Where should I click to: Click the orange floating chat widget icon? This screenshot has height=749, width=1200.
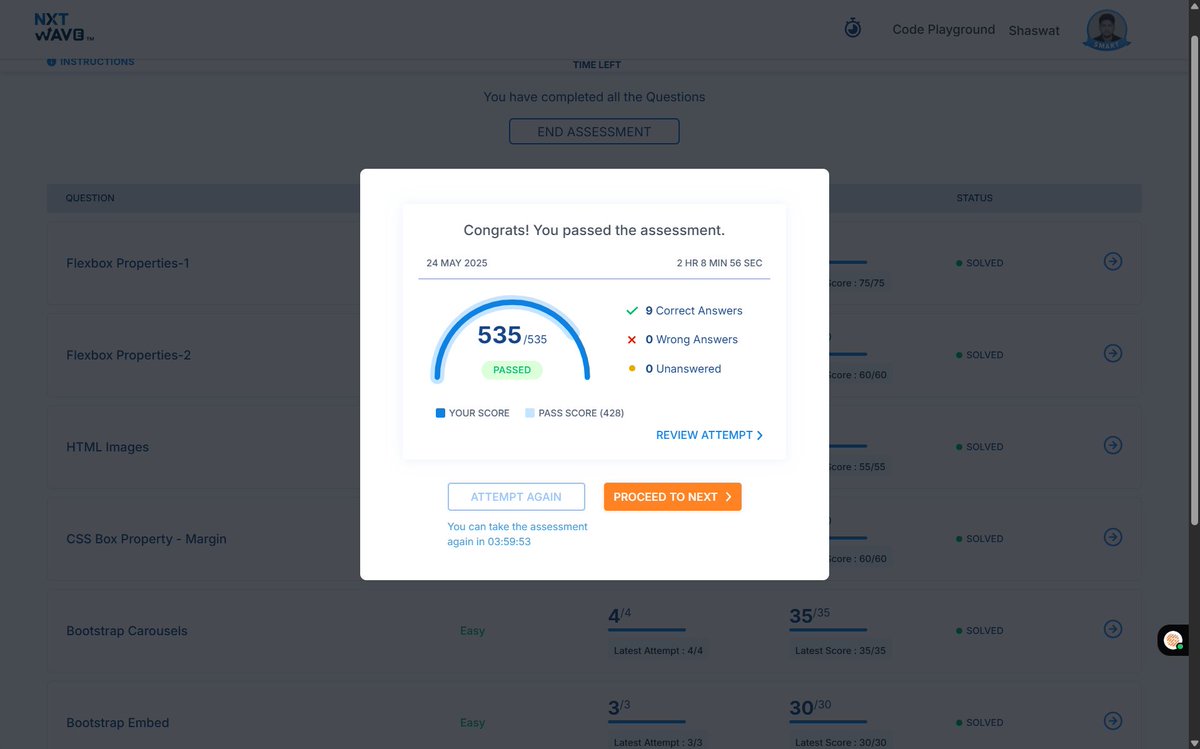[x=1174, y=640]
